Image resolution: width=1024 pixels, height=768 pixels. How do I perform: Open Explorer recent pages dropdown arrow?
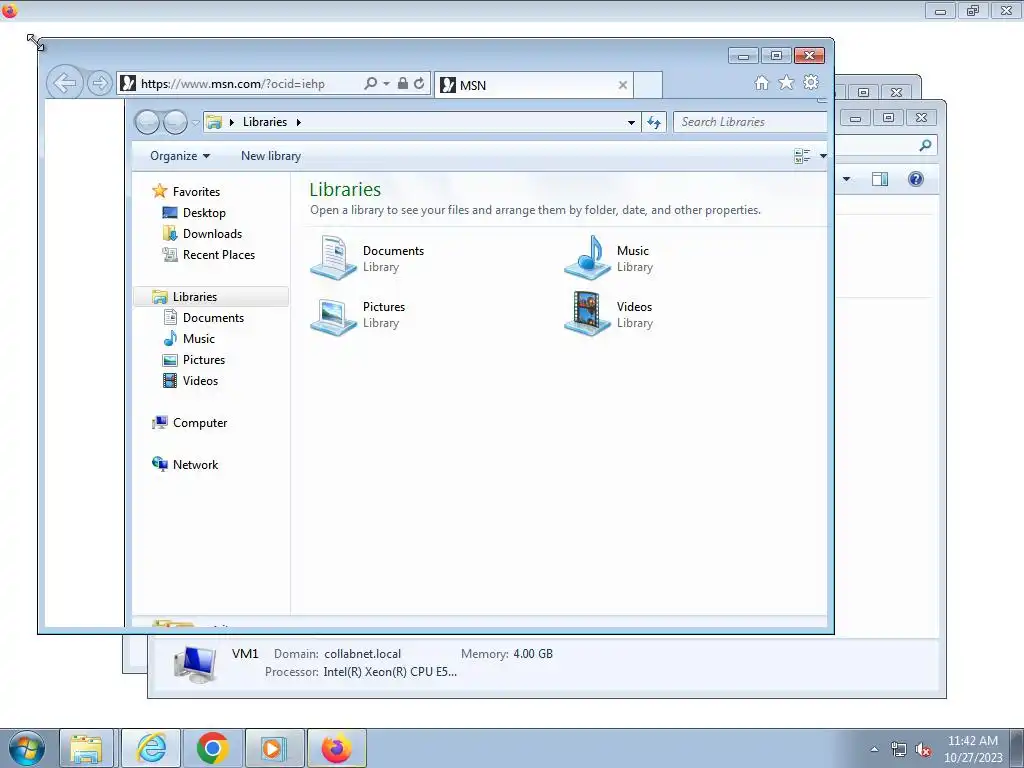[195, 123]
